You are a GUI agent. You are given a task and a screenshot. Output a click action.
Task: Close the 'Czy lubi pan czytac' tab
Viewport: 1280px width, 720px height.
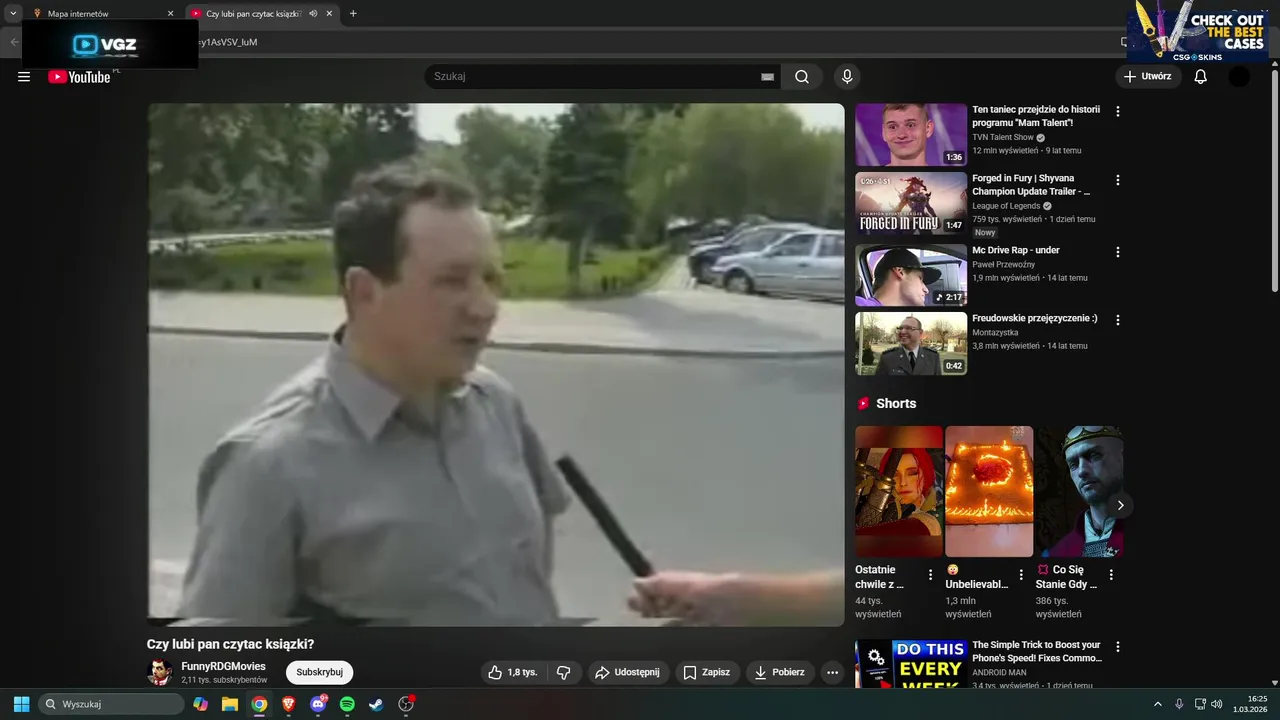[x=329, y=14]
